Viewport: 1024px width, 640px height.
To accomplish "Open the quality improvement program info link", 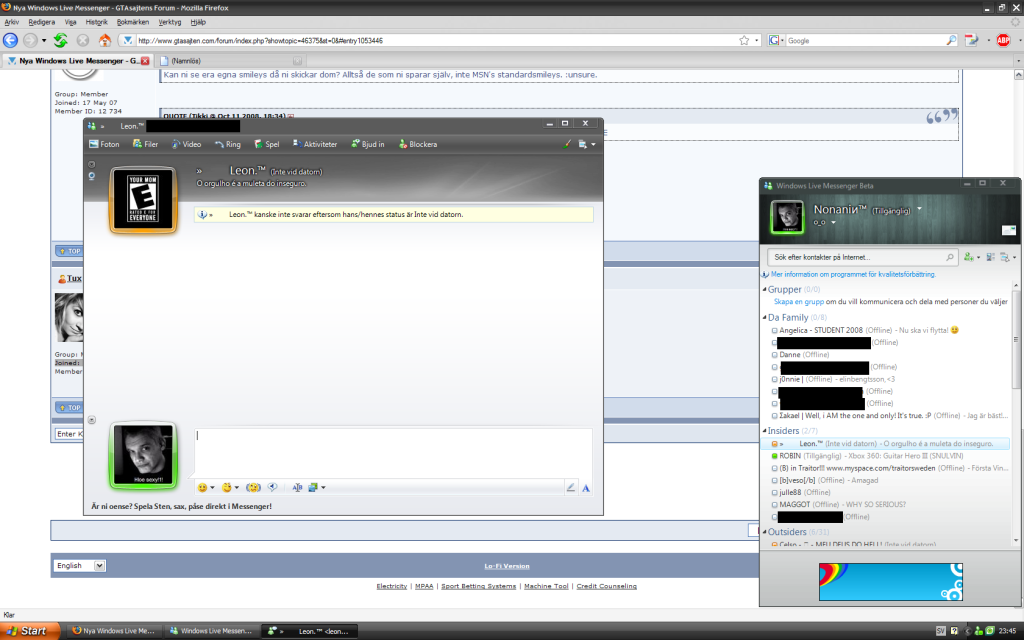I will pos(853,274).
